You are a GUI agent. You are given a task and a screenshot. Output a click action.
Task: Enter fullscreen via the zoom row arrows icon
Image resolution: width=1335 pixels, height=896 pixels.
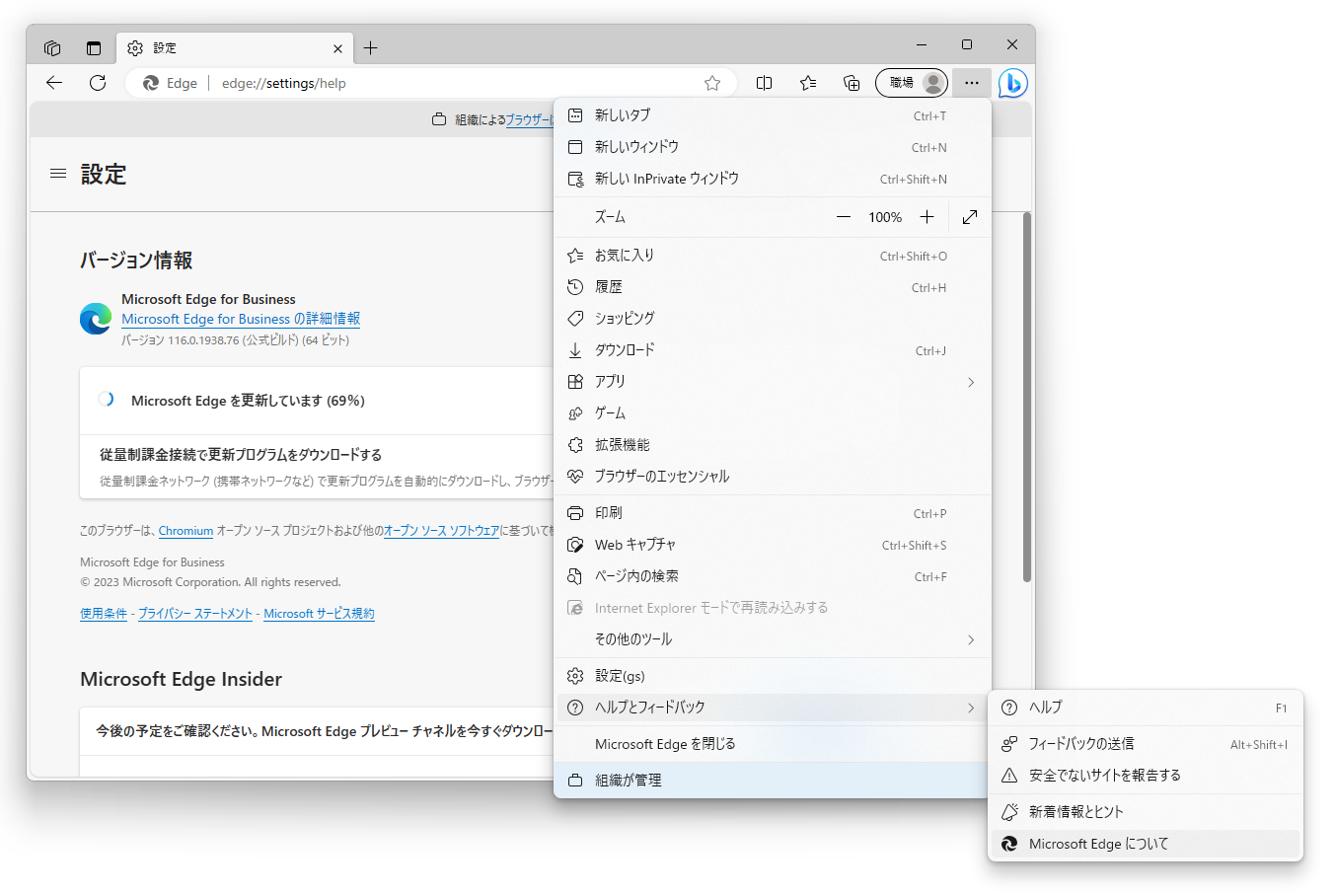(x=969, y=216)
